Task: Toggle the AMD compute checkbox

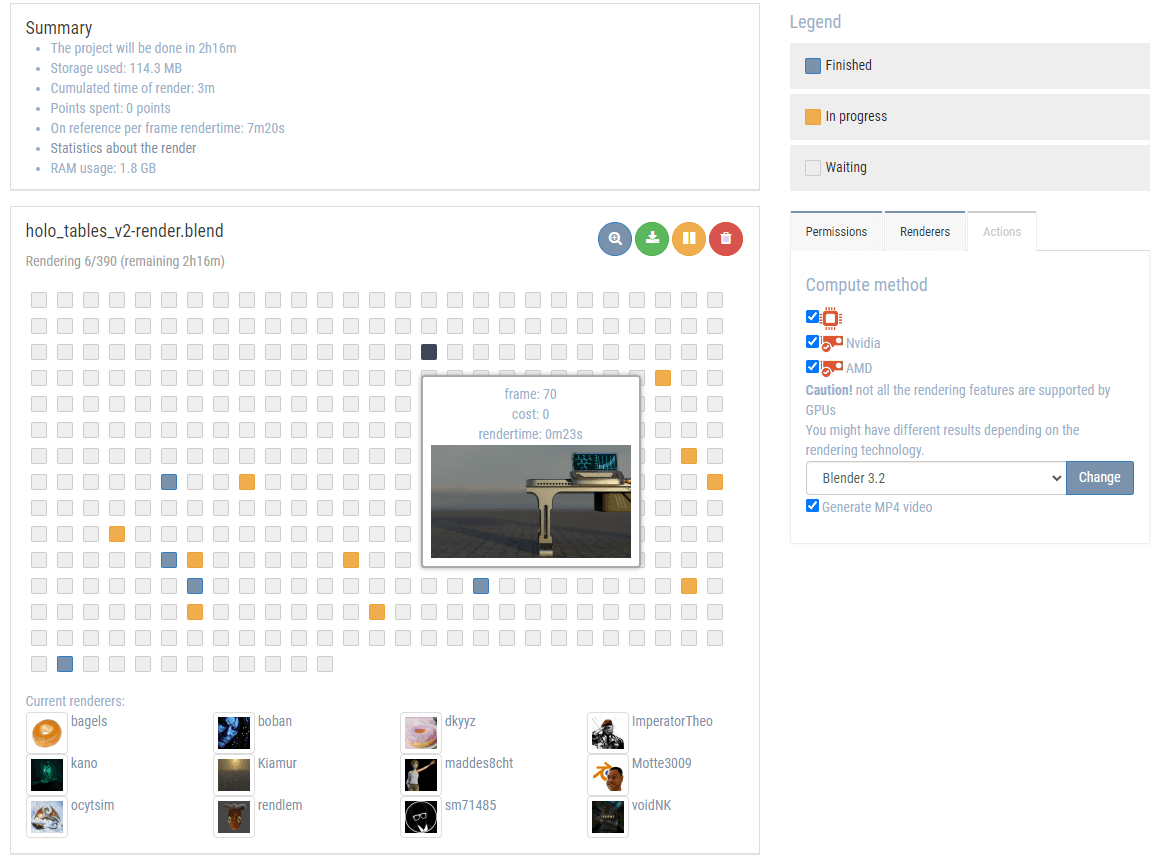Action: pos(812,367)
